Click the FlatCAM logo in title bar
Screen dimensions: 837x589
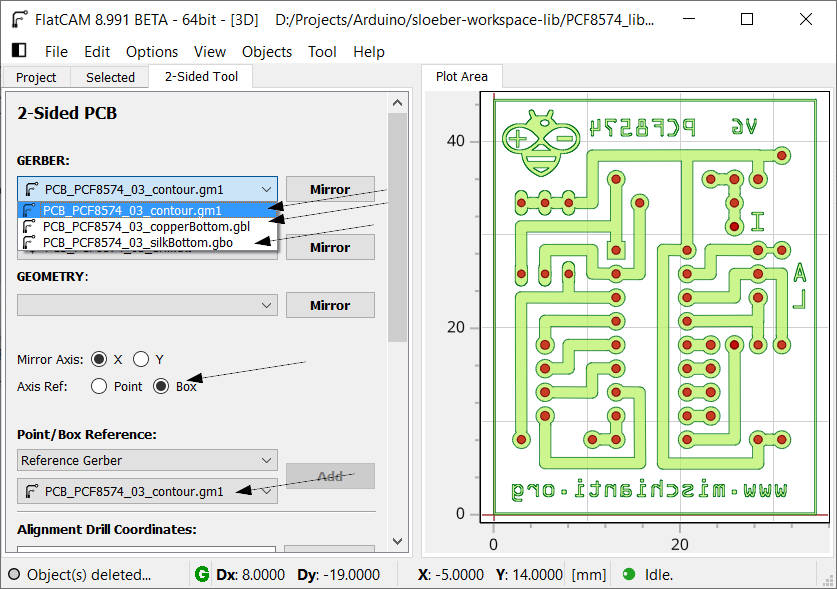19,19
